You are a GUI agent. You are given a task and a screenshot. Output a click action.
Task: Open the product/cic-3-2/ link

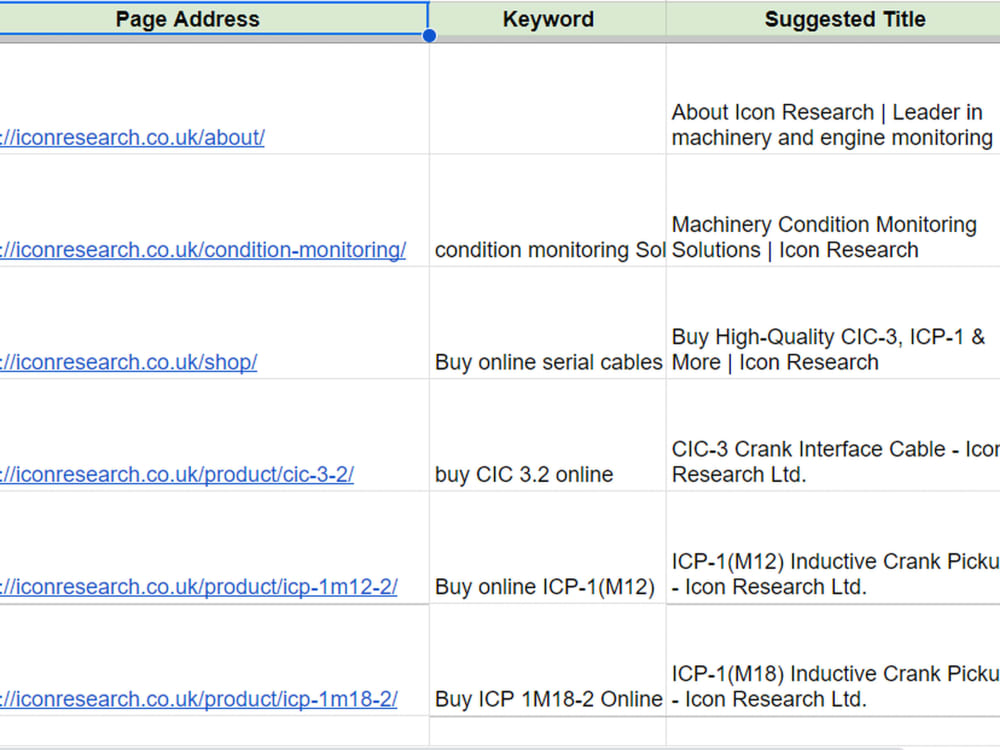(177, 474)
